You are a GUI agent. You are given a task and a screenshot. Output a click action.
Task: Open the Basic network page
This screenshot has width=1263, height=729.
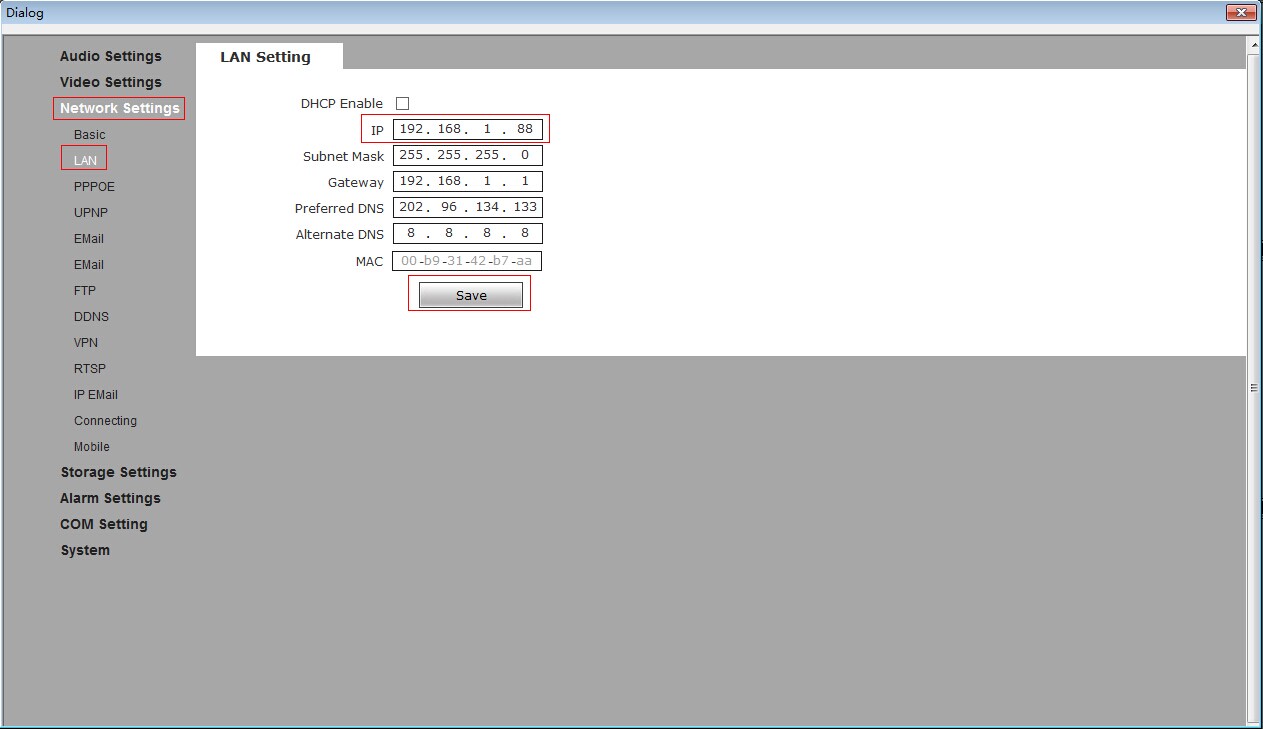89,134
